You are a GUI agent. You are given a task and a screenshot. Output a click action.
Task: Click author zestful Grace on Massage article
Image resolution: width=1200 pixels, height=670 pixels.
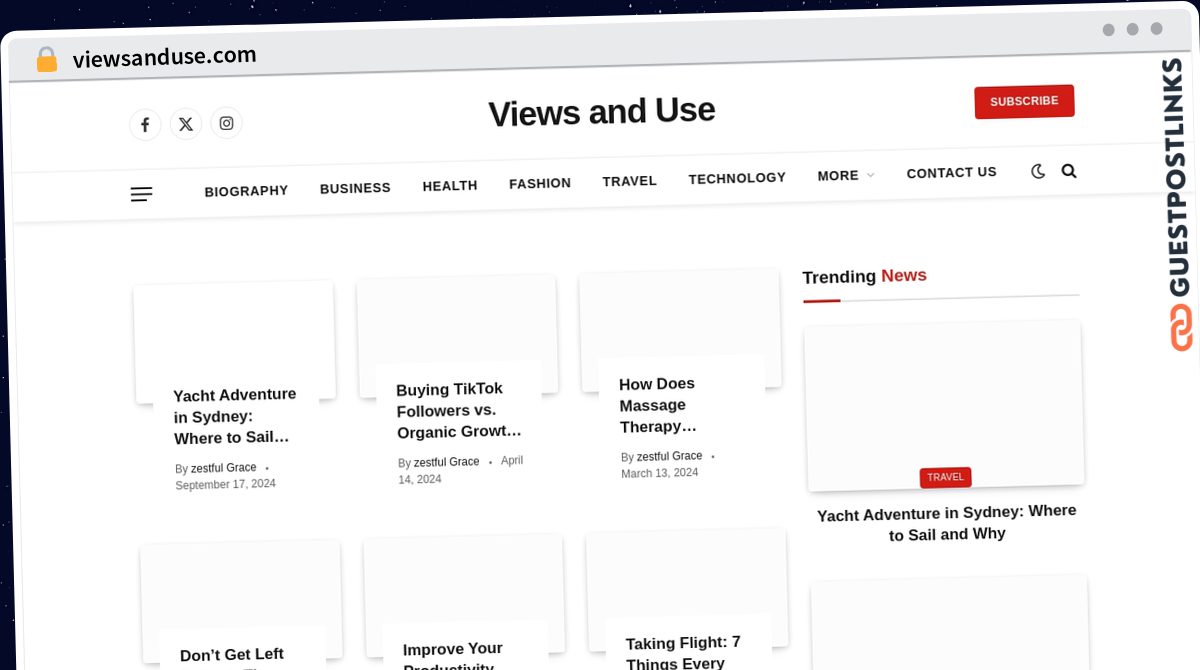click(670, 456)
